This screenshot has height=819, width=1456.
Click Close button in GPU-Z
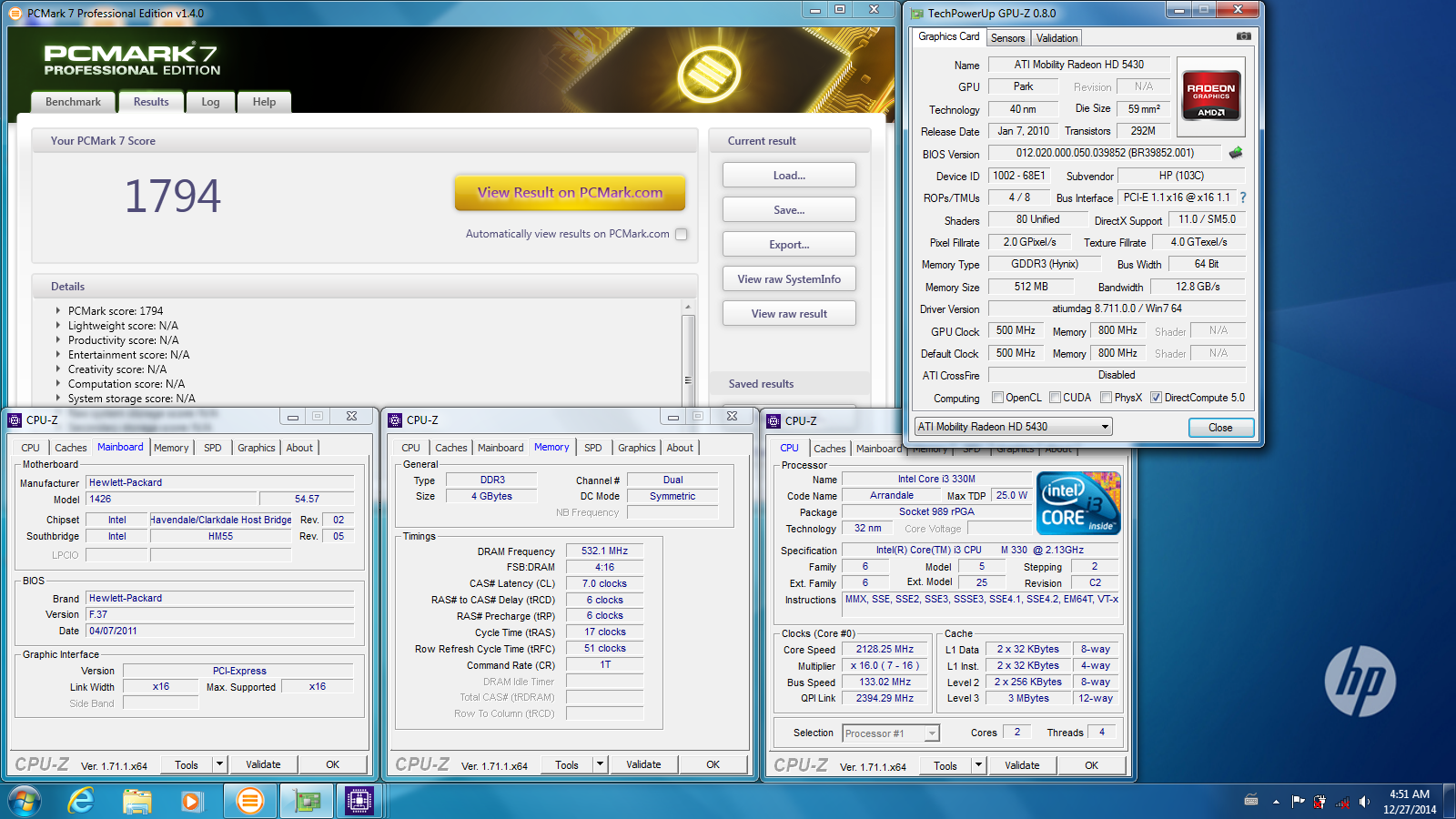coord(1220,428)
